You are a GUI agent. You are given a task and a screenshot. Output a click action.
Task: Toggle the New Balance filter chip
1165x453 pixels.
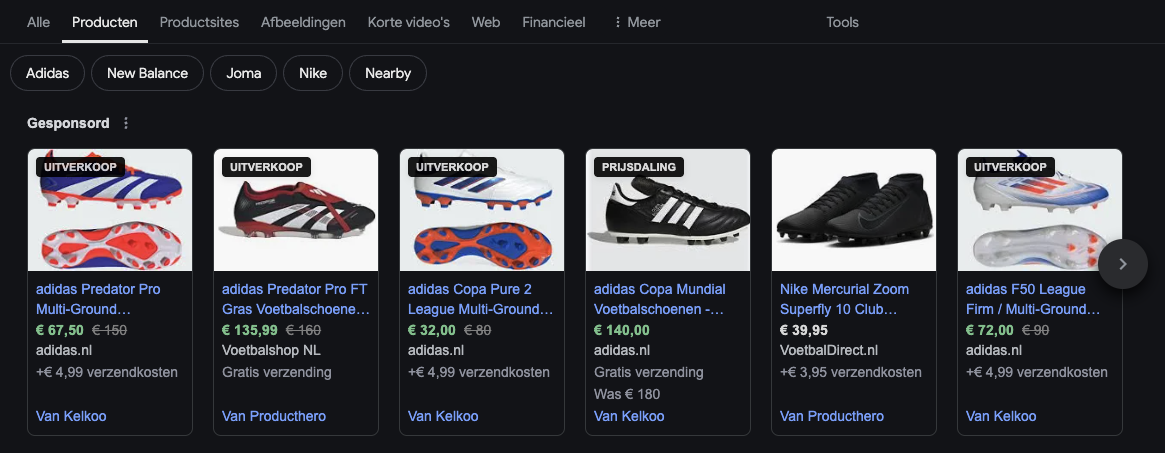point(147,73)
